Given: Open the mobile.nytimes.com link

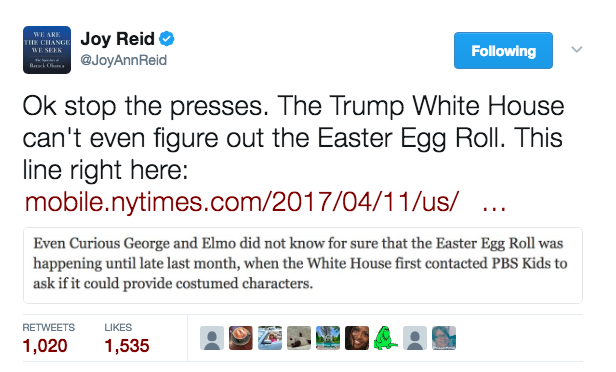Looking at the screenshot, I should [x=265, y=202].
